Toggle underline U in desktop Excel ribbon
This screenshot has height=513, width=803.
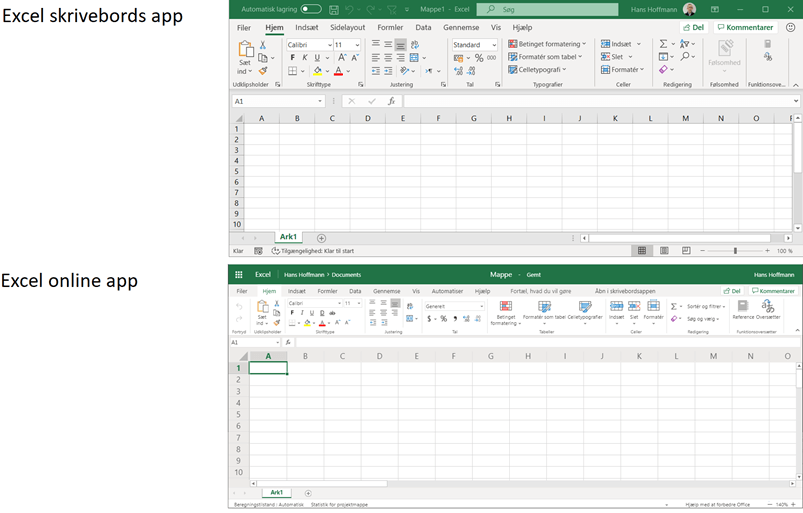(317, 58)
